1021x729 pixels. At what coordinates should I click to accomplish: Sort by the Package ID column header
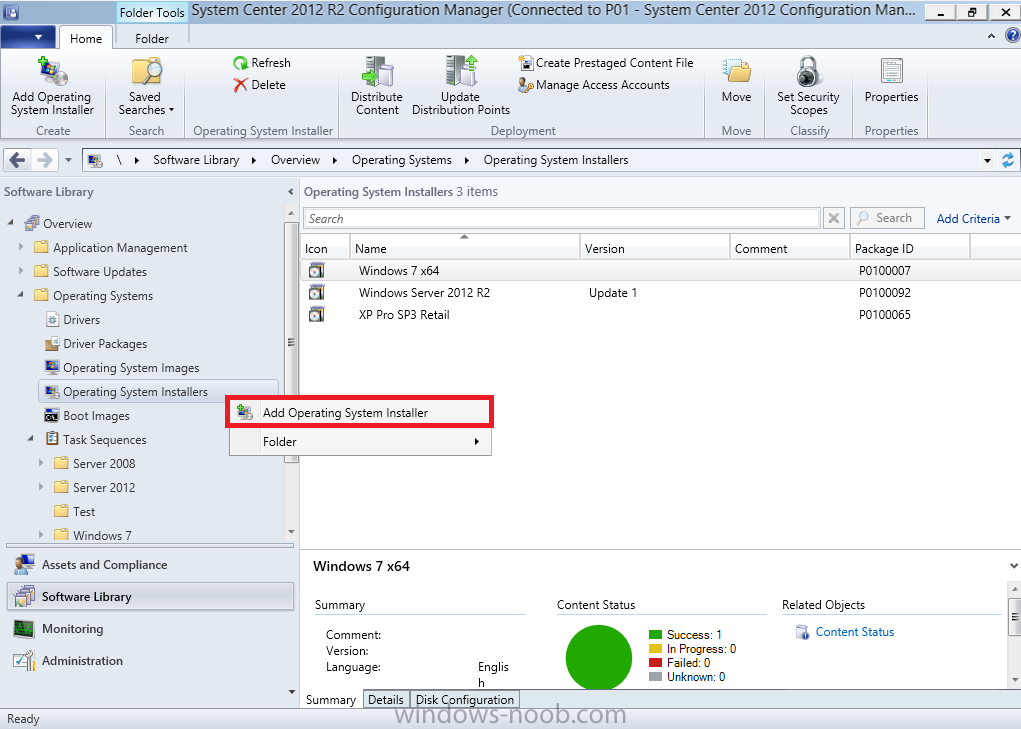click(x=909, y=248)
